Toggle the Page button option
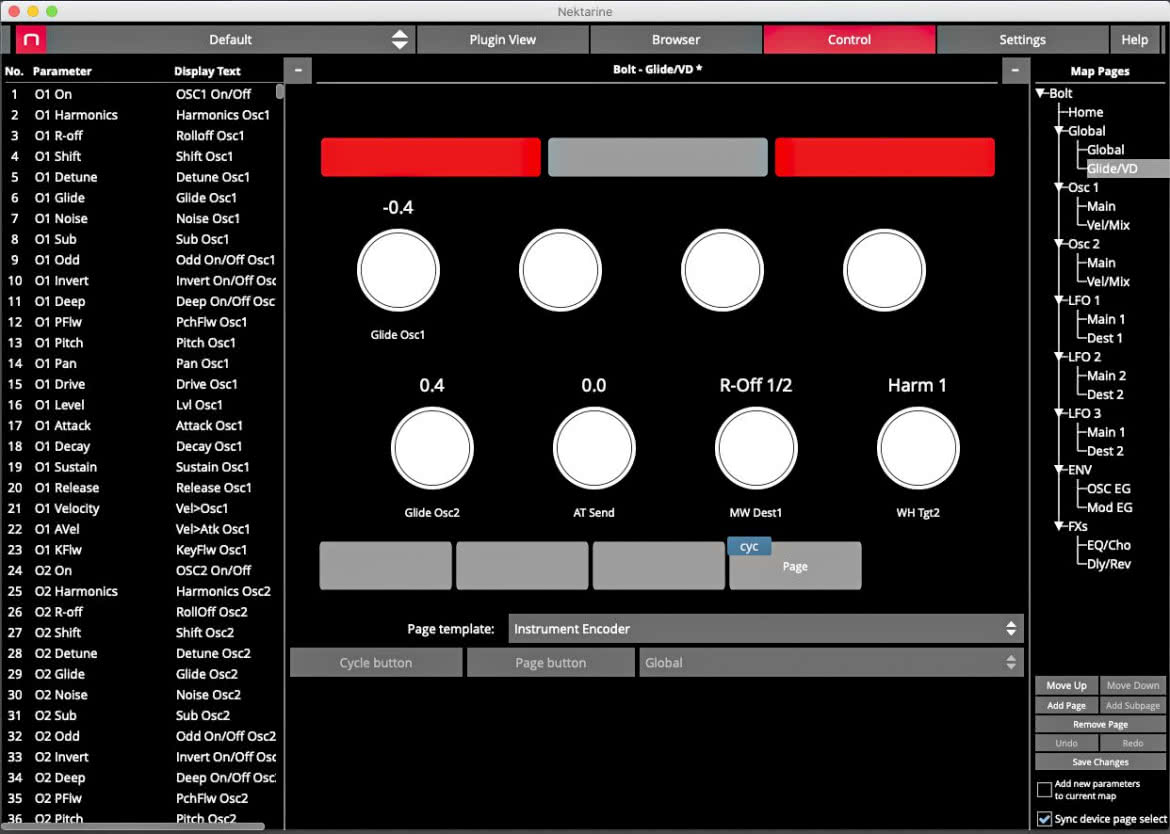Image resolution: width=1170 pixels, height=834 pixels. (x=551, y=662)
